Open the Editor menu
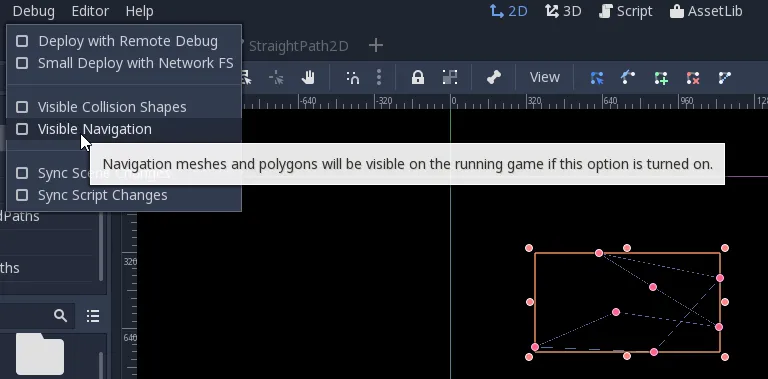768x379 pixels. click(x=90, y=11)
